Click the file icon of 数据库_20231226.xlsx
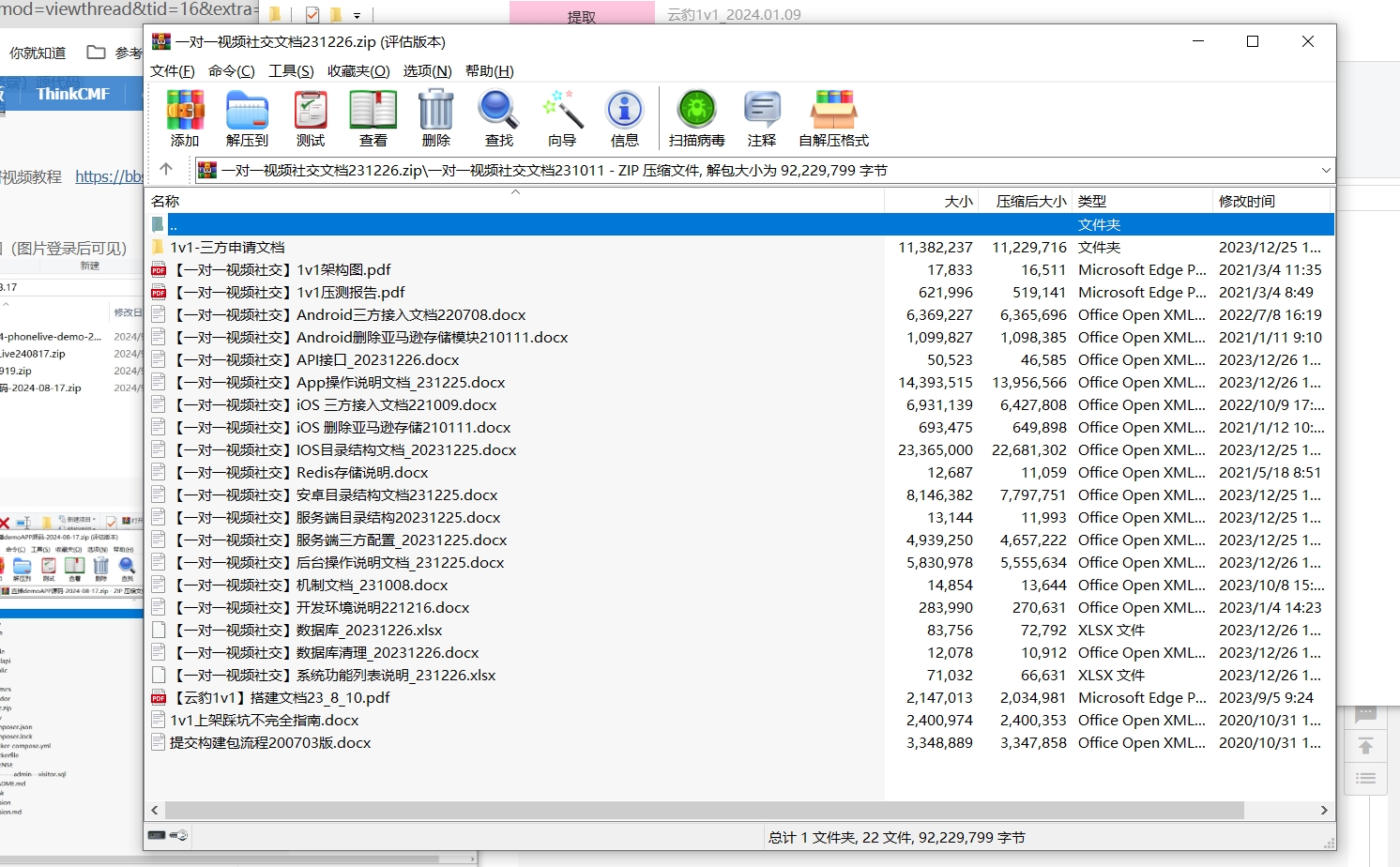The height and width of the screenshot is (867, 1400). pos(159,631)
